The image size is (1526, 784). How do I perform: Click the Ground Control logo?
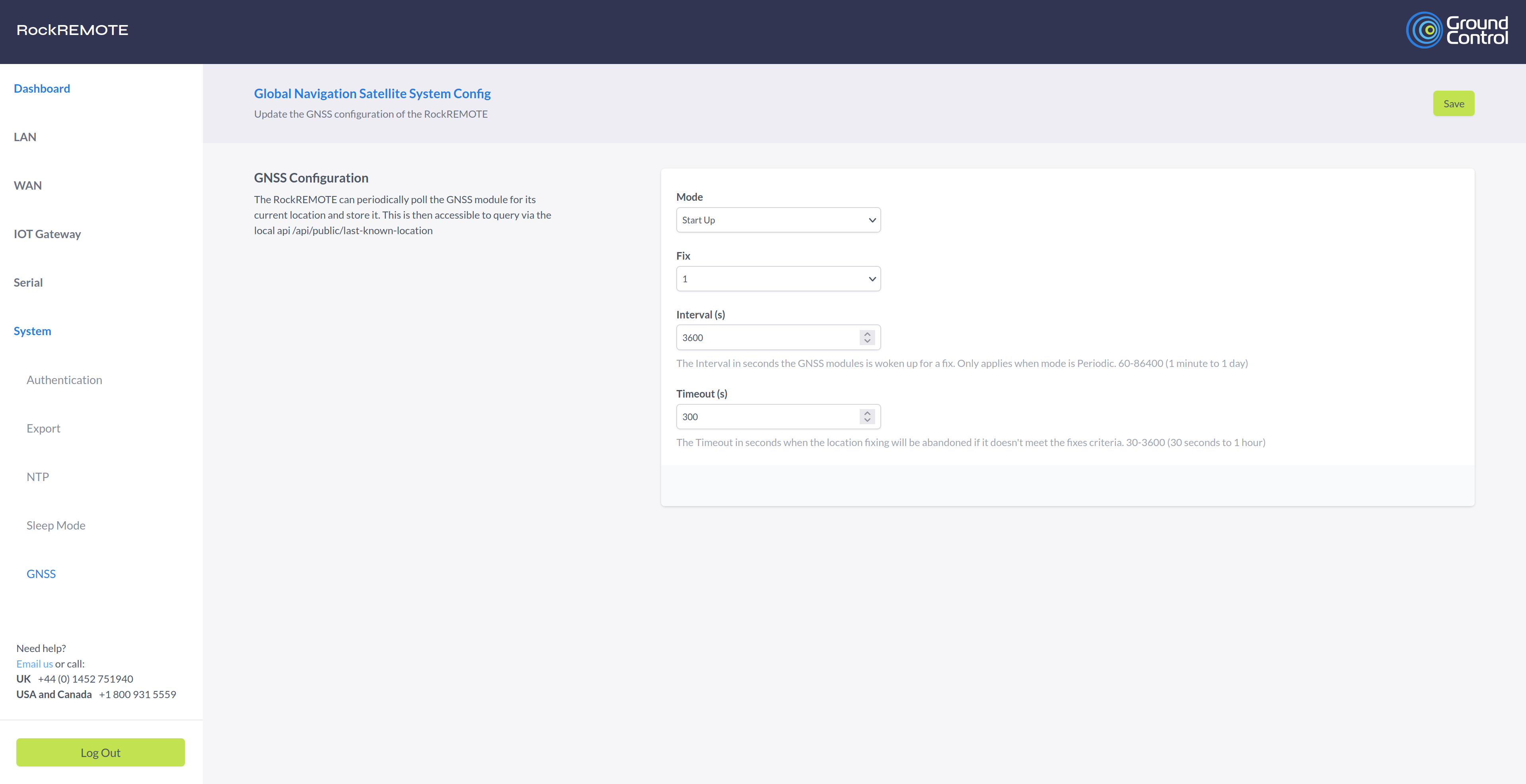(1457, 30)
